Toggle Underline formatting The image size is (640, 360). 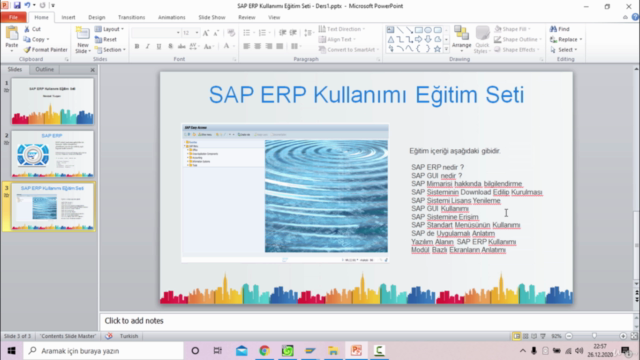tap(159, 47)
